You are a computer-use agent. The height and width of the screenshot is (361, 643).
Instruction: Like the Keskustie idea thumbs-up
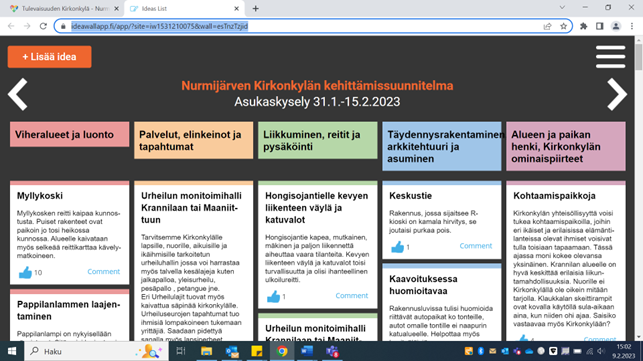[x=397, y=247]
